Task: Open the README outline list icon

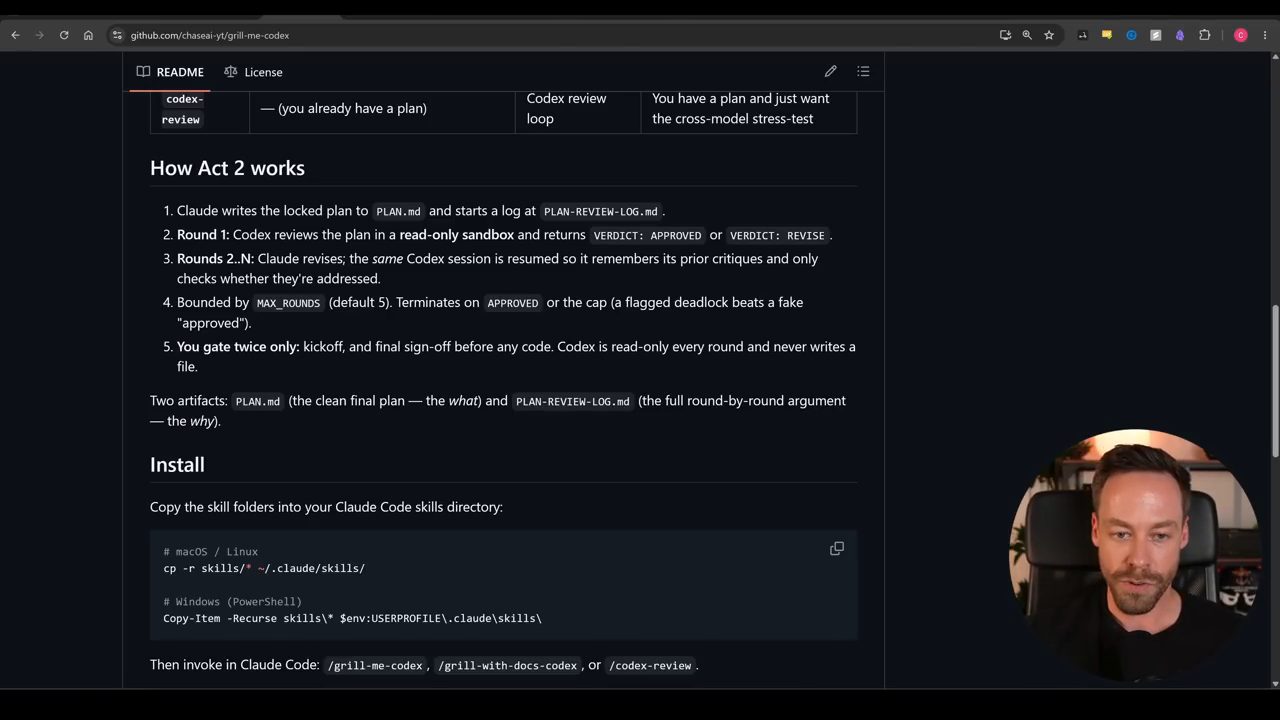Action: click(863, 72)
